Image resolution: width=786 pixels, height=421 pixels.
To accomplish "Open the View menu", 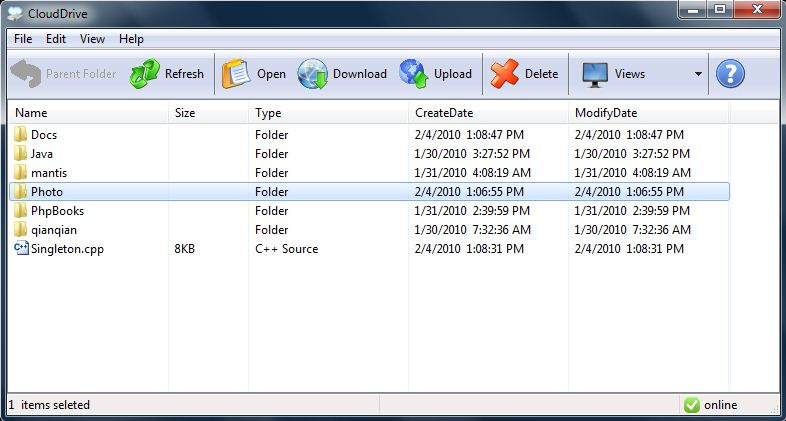I will pos(92,39).
